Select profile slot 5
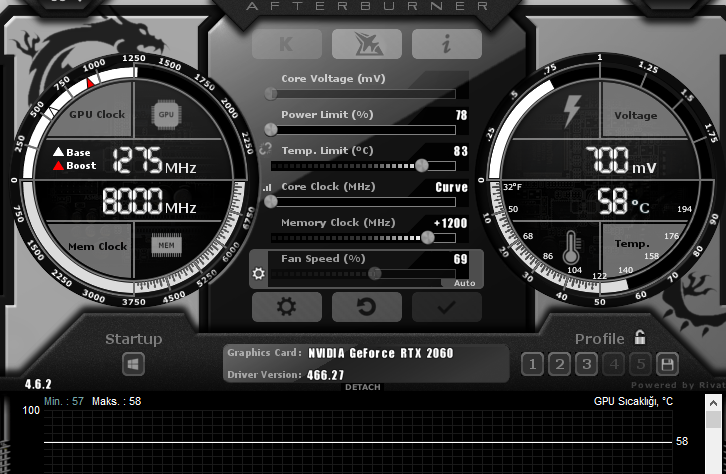 (x=640, y=364)
